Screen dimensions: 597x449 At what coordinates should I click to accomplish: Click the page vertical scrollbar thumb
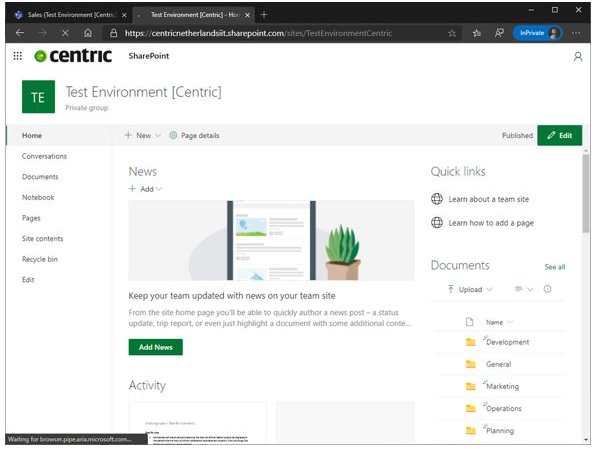tap(586, 193)
